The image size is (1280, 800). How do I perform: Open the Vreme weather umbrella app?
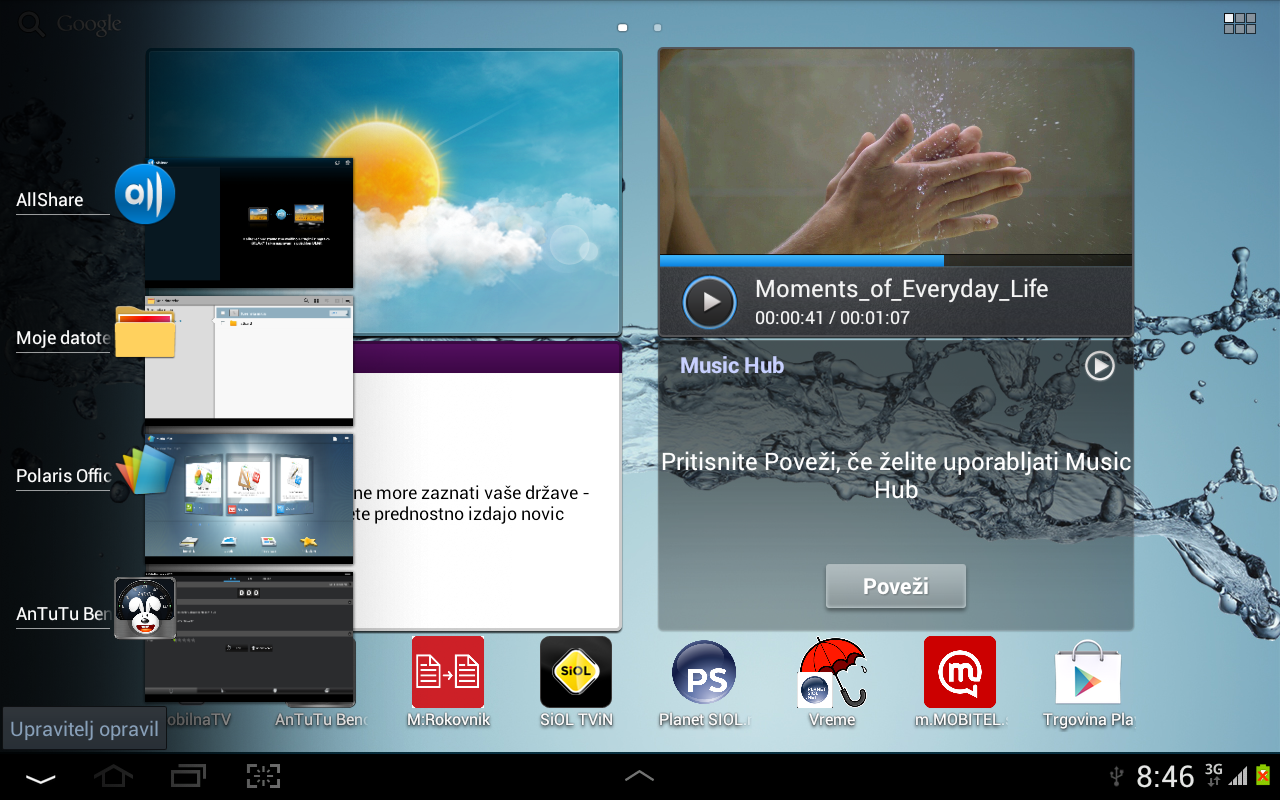click(832, 672)
